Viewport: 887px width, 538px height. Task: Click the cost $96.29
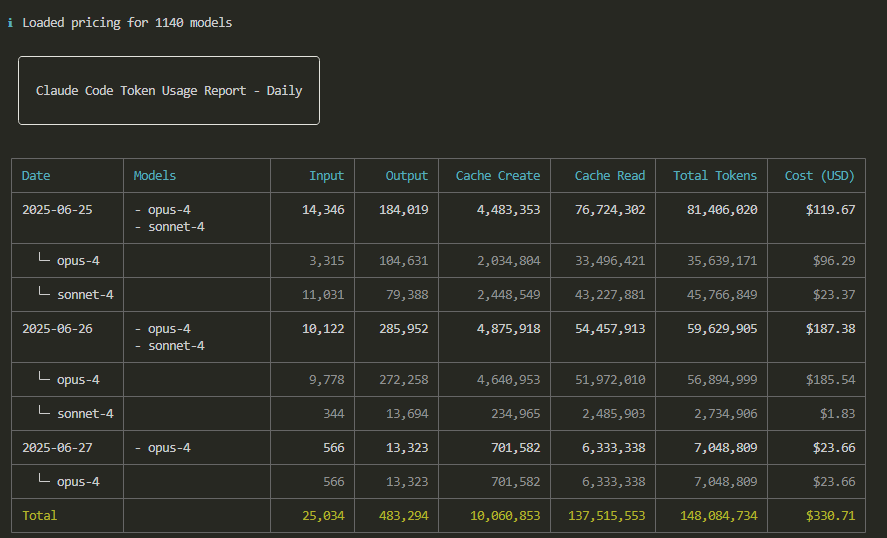[x=834, y=261]
